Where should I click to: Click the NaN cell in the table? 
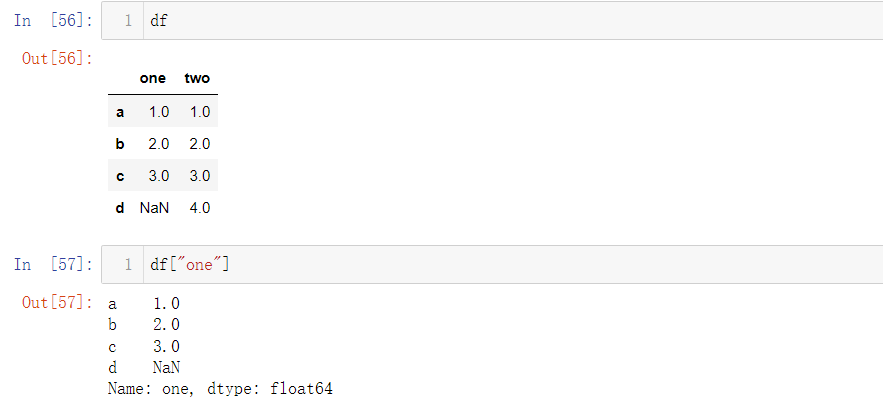[154, 208]
